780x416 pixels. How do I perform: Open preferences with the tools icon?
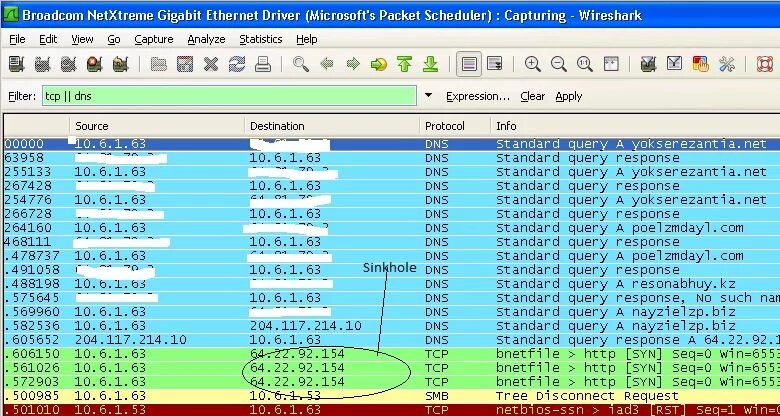tap(727, 64)
